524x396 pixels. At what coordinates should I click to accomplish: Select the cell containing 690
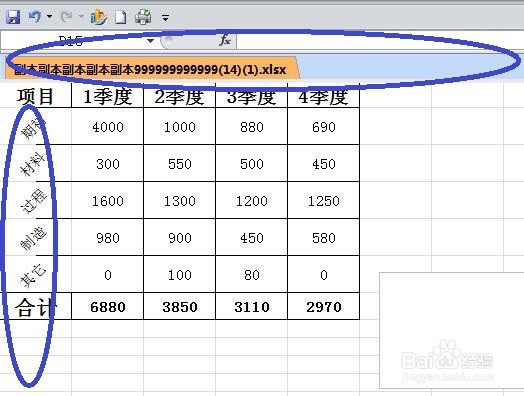pos(323,126)
